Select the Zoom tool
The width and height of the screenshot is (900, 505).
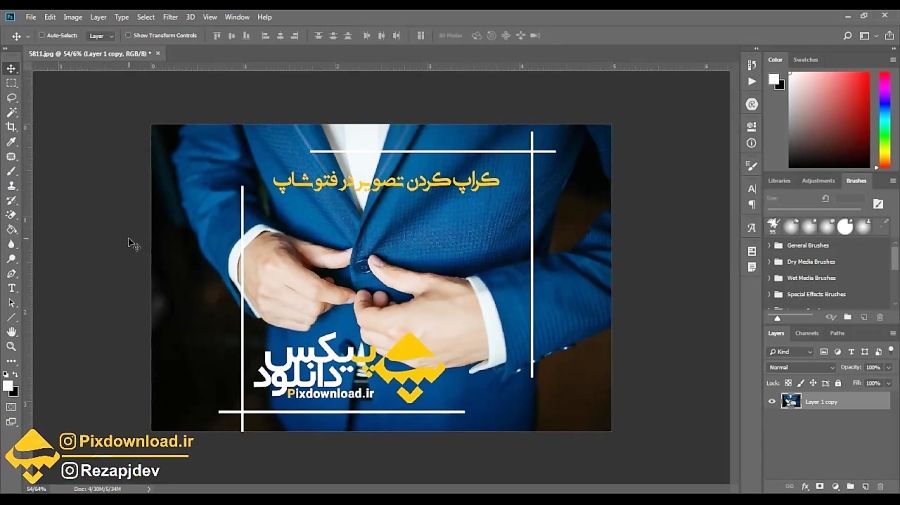point(11,347)
